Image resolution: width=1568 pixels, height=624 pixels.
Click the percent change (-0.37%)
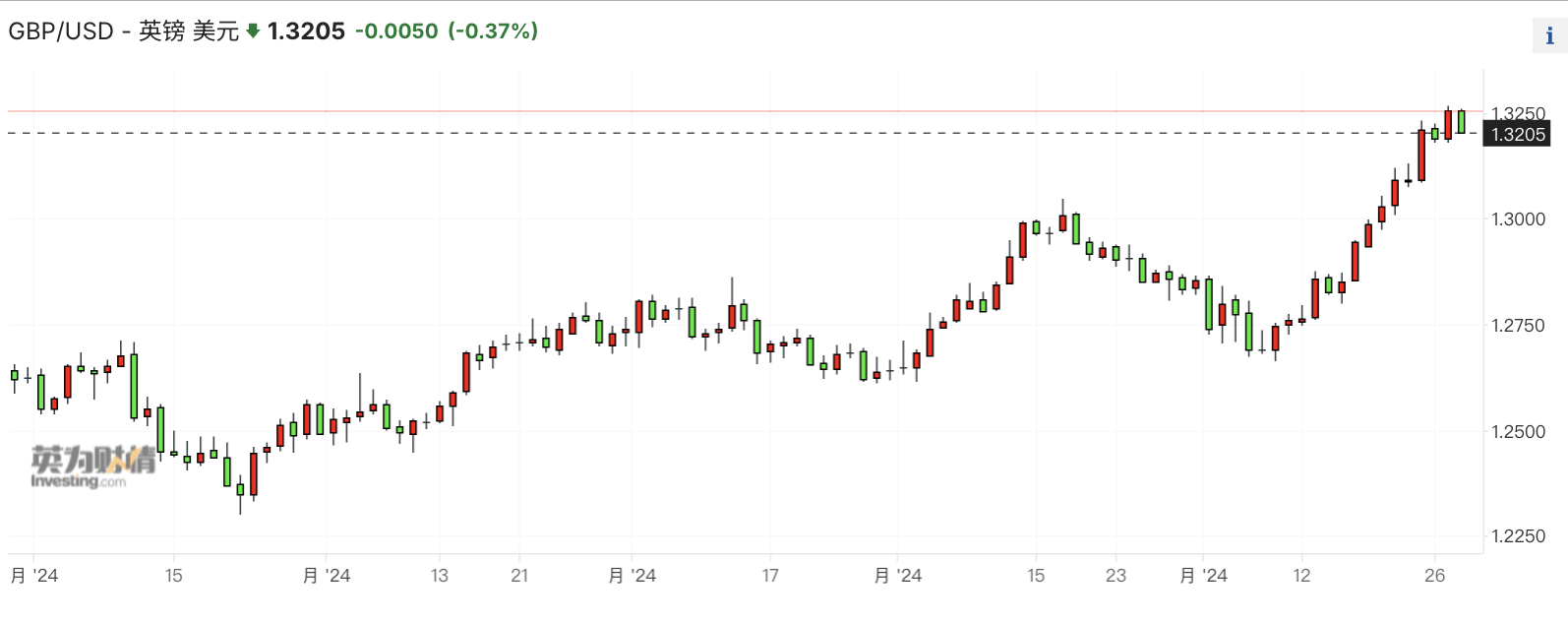(x=494, y=31)
